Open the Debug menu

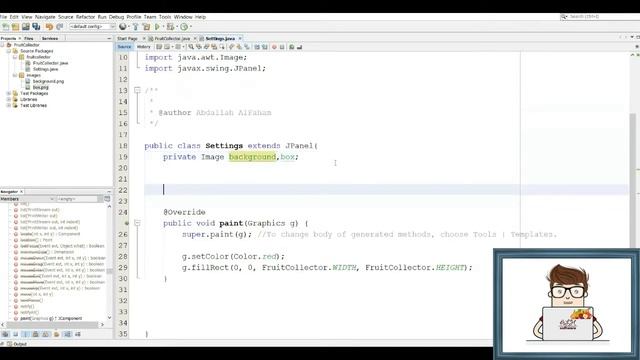(x=116, y=17)
